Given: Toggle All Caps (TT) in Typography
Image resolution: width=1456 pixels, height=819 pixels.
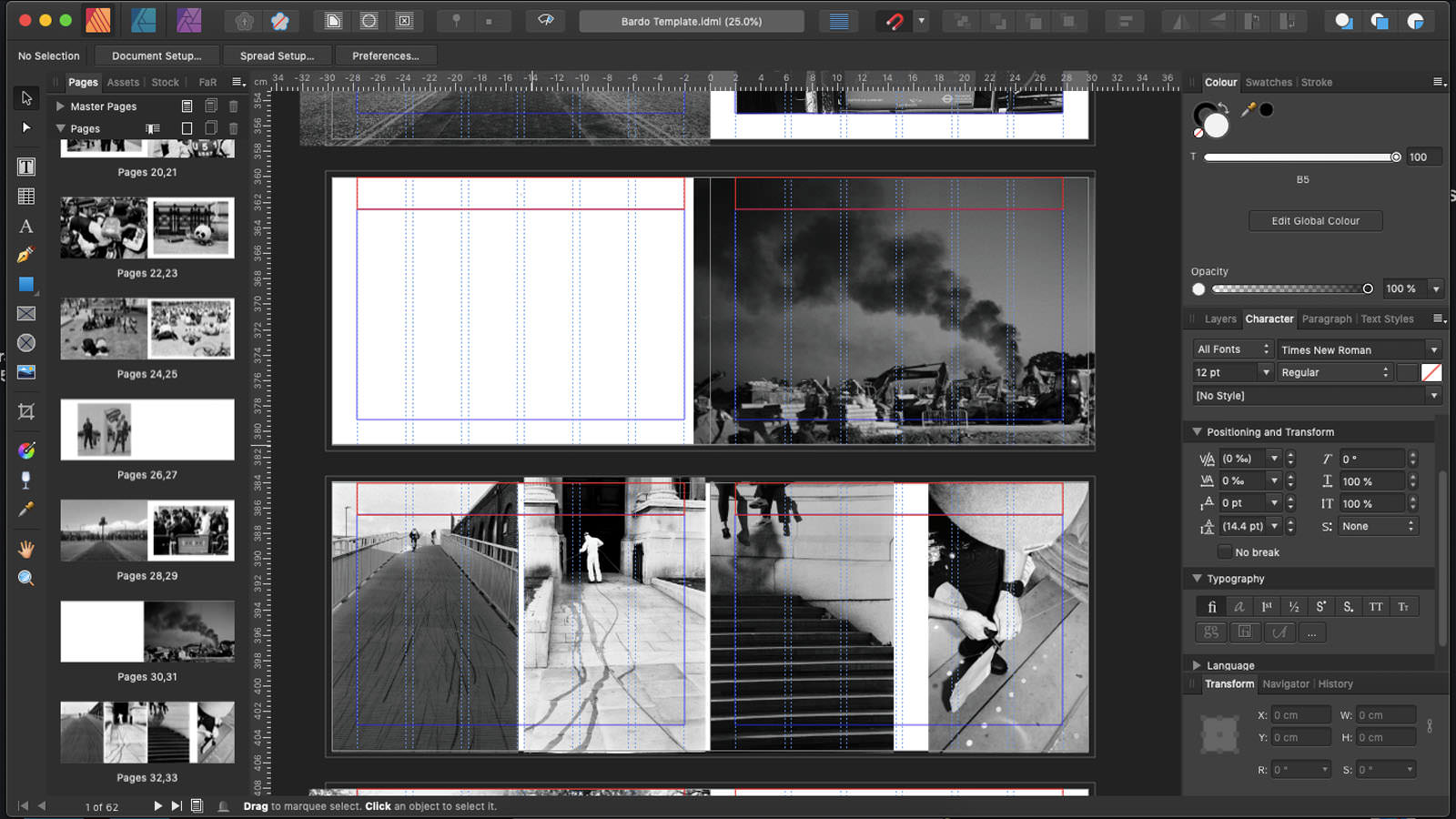Looking at the screenshot, I should pyautogui.click(x=1376, y=607).
